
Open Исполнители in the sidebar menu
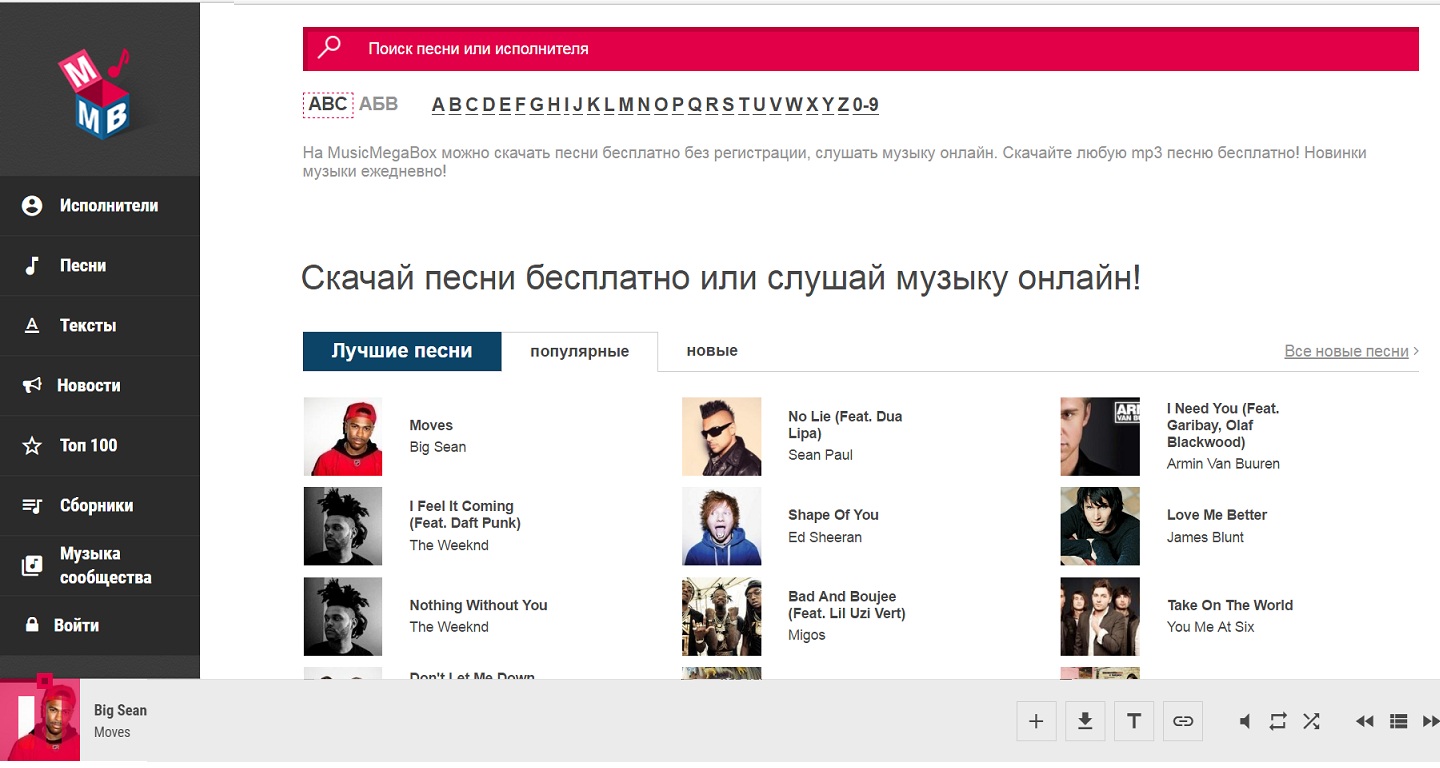pos(108,206)
